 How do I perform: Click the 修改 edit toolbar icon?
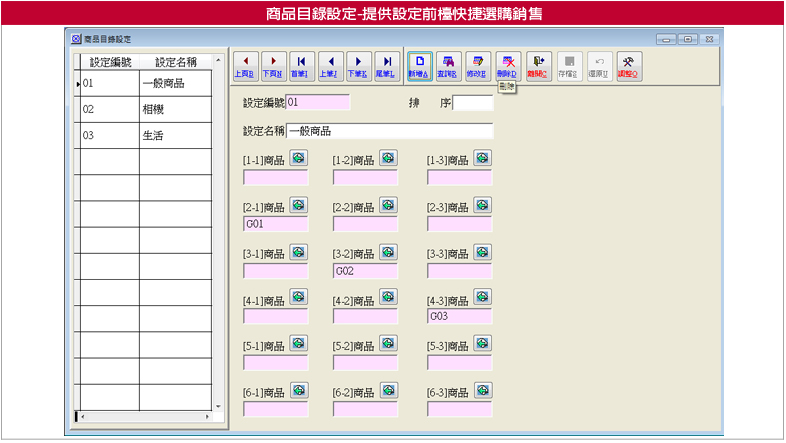click(479, 65)
